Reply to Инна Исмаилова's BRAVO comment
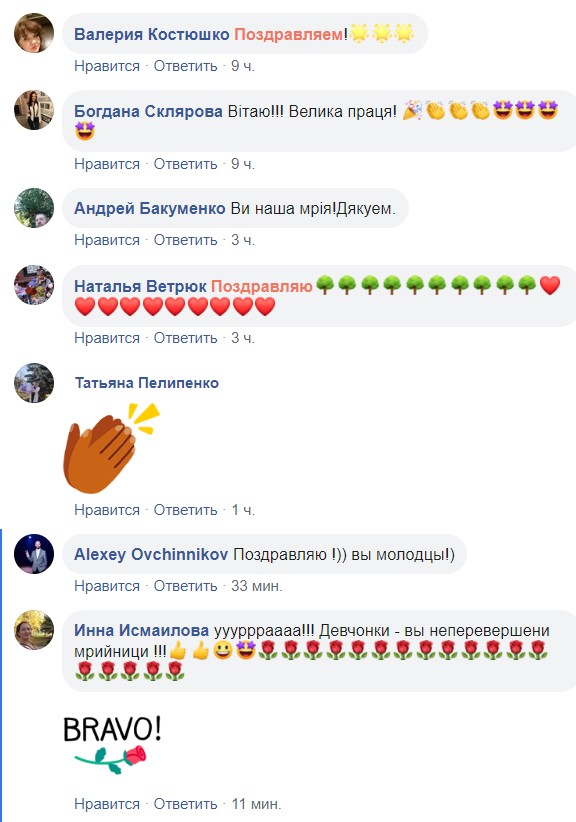Image resolution: width=576 pixels, height=822 pixels. [186, 804]
